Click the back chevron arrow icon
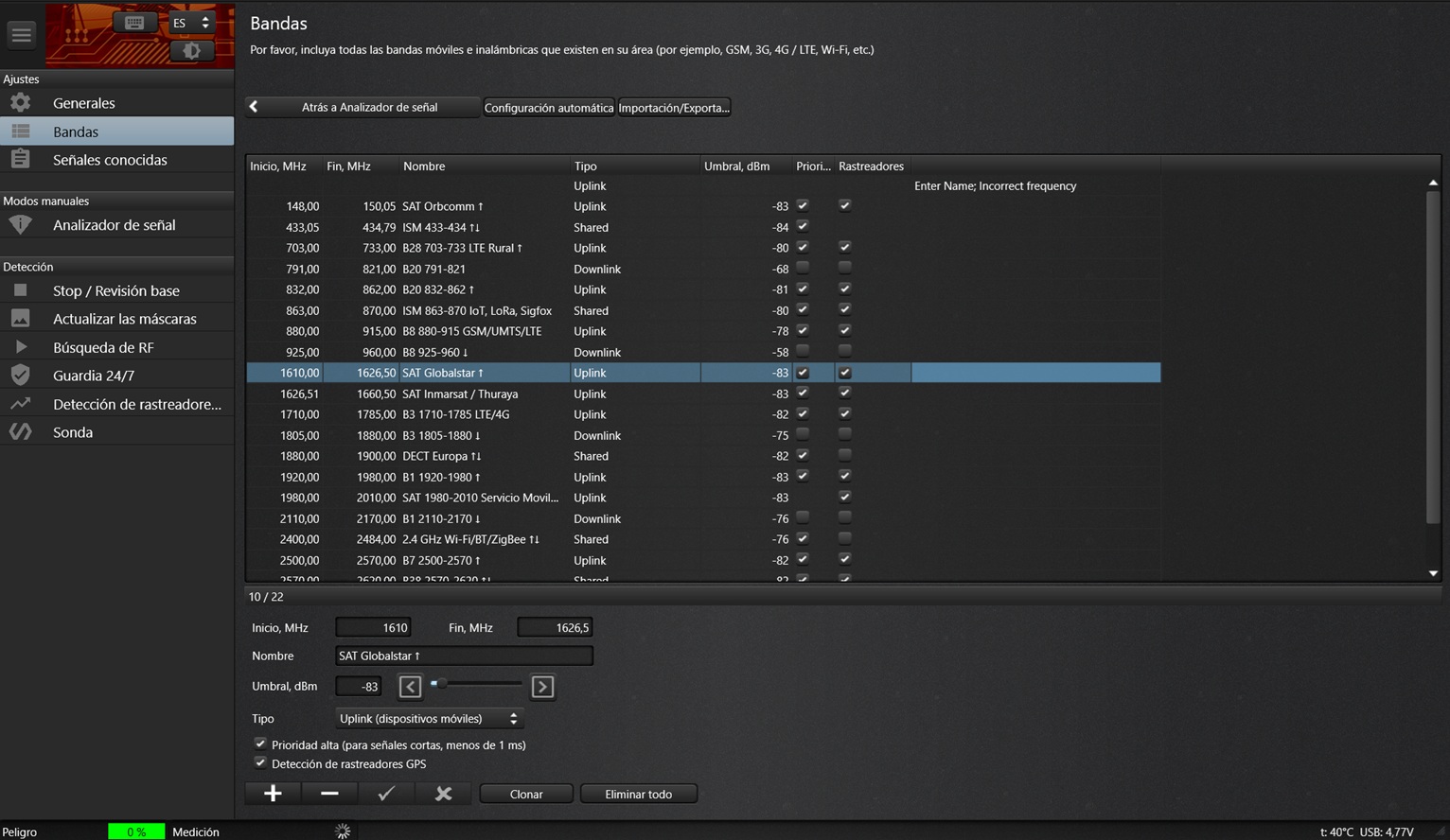 pos(254,107)
